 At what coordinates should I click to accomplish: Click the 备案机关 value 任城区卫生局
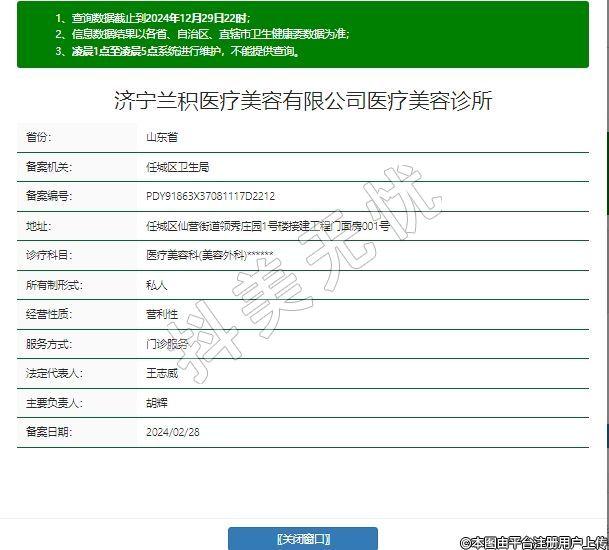(x=177, y=167)
